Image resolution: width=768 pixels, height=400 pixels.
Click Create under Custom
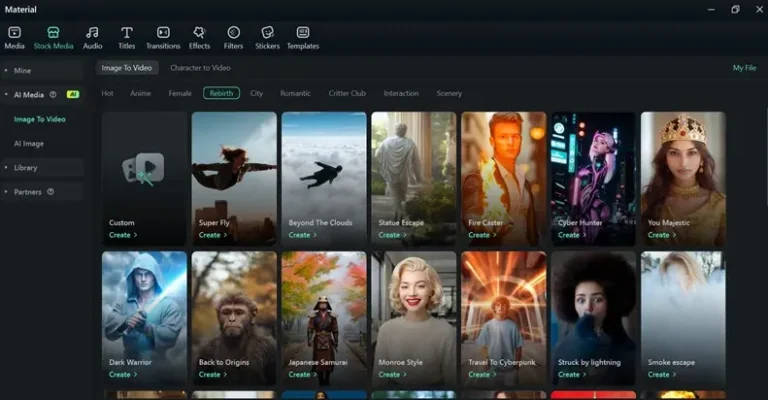123,235
